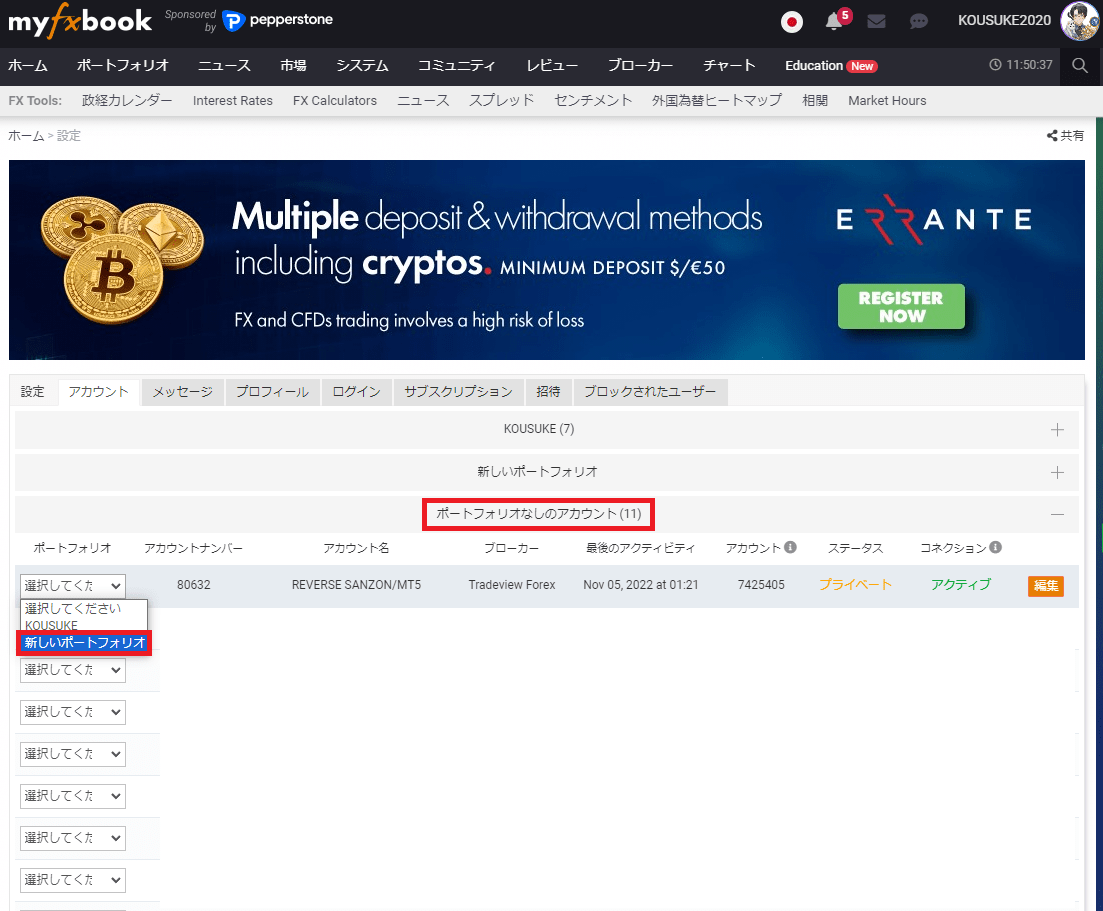Open スプレッド FX tool link
Viewport: 1103px width, 911px height.
point(502,101)
